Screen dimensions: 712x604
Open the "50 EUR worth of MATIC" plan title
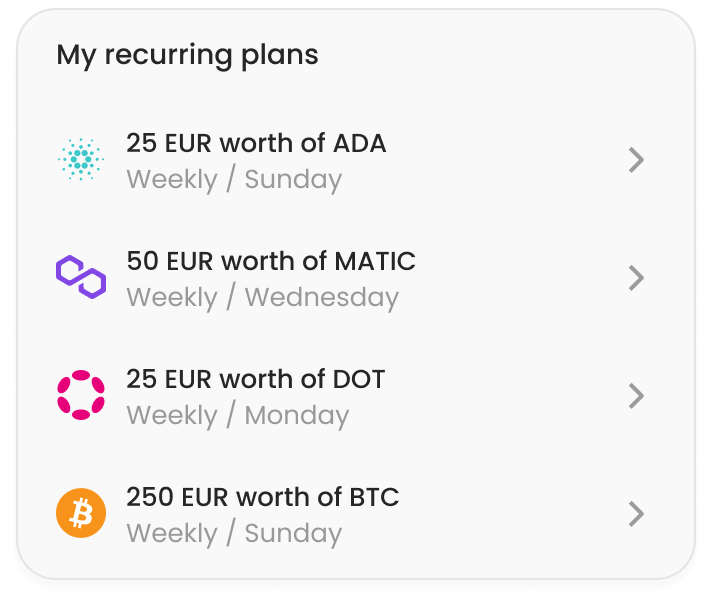[x=271, y=261]
